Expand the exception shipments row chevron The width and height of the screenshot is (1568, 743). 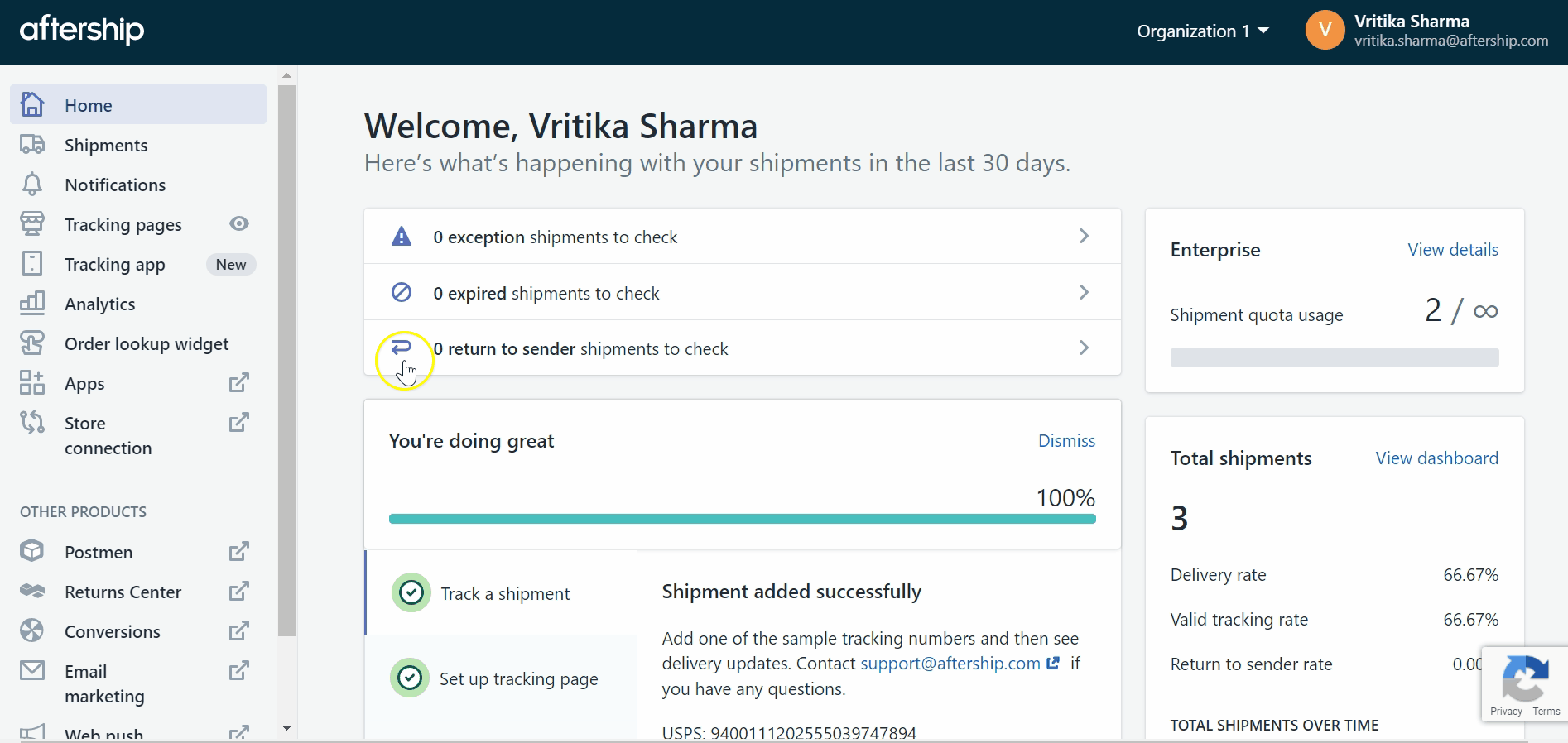tap(1084, 237)
